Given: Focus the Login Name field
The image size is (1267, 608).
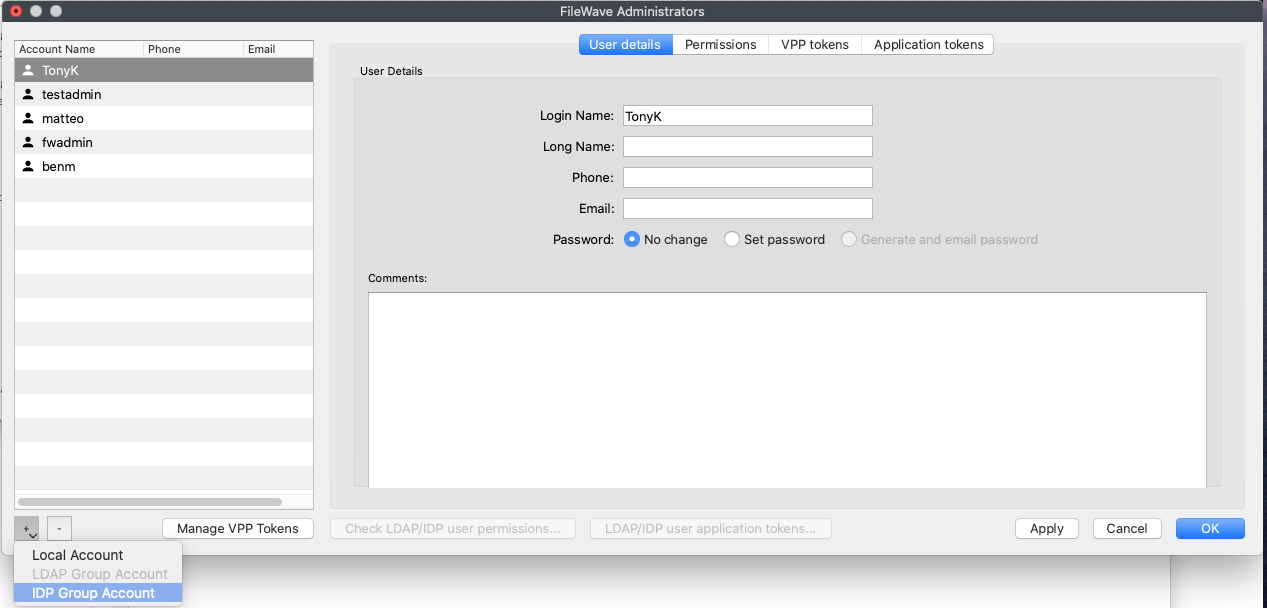Looking at the screenshot, I should (x=748, y=116).
